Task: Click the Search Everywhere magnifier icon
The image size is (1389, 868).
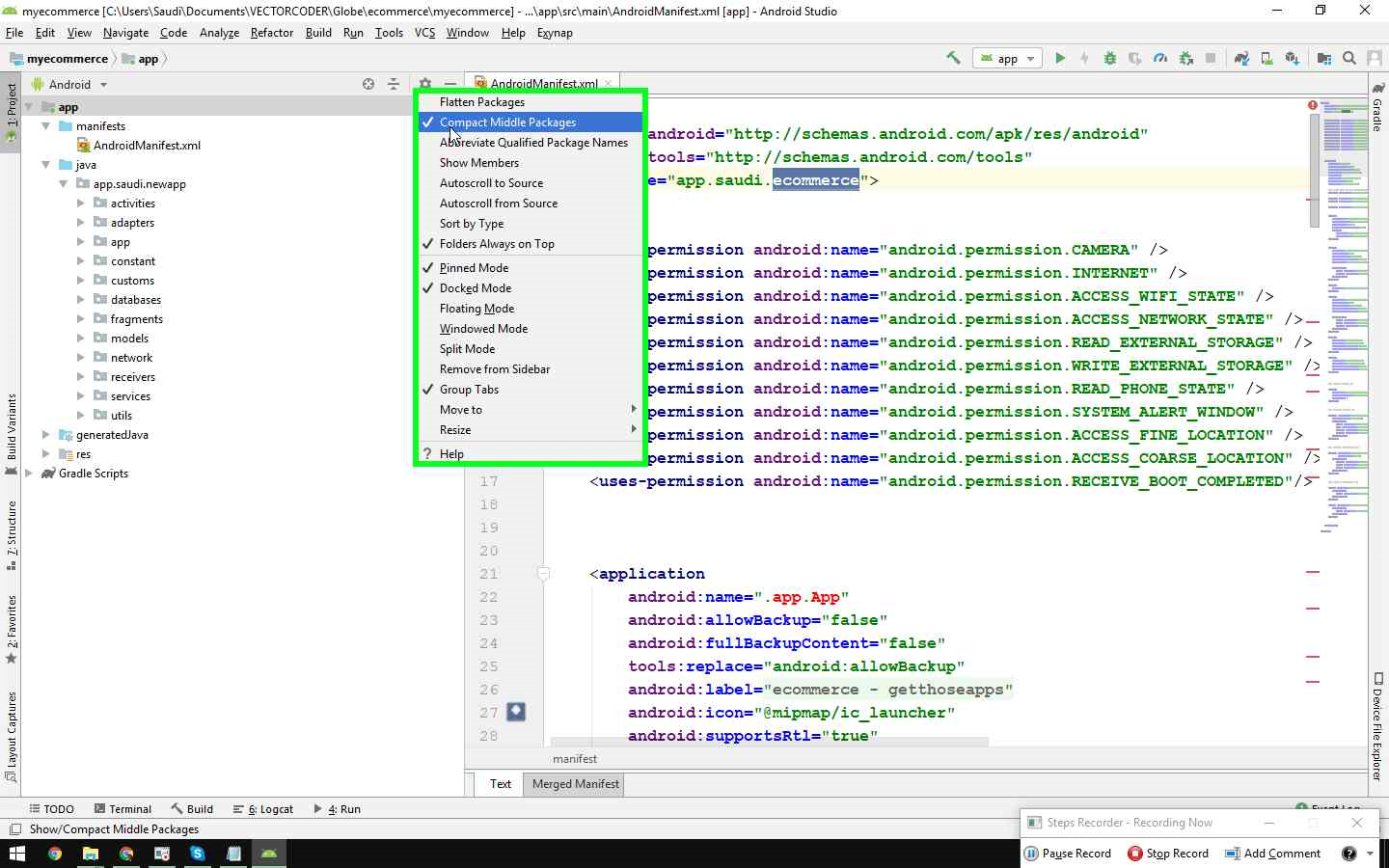Action: pos(1349,58)
